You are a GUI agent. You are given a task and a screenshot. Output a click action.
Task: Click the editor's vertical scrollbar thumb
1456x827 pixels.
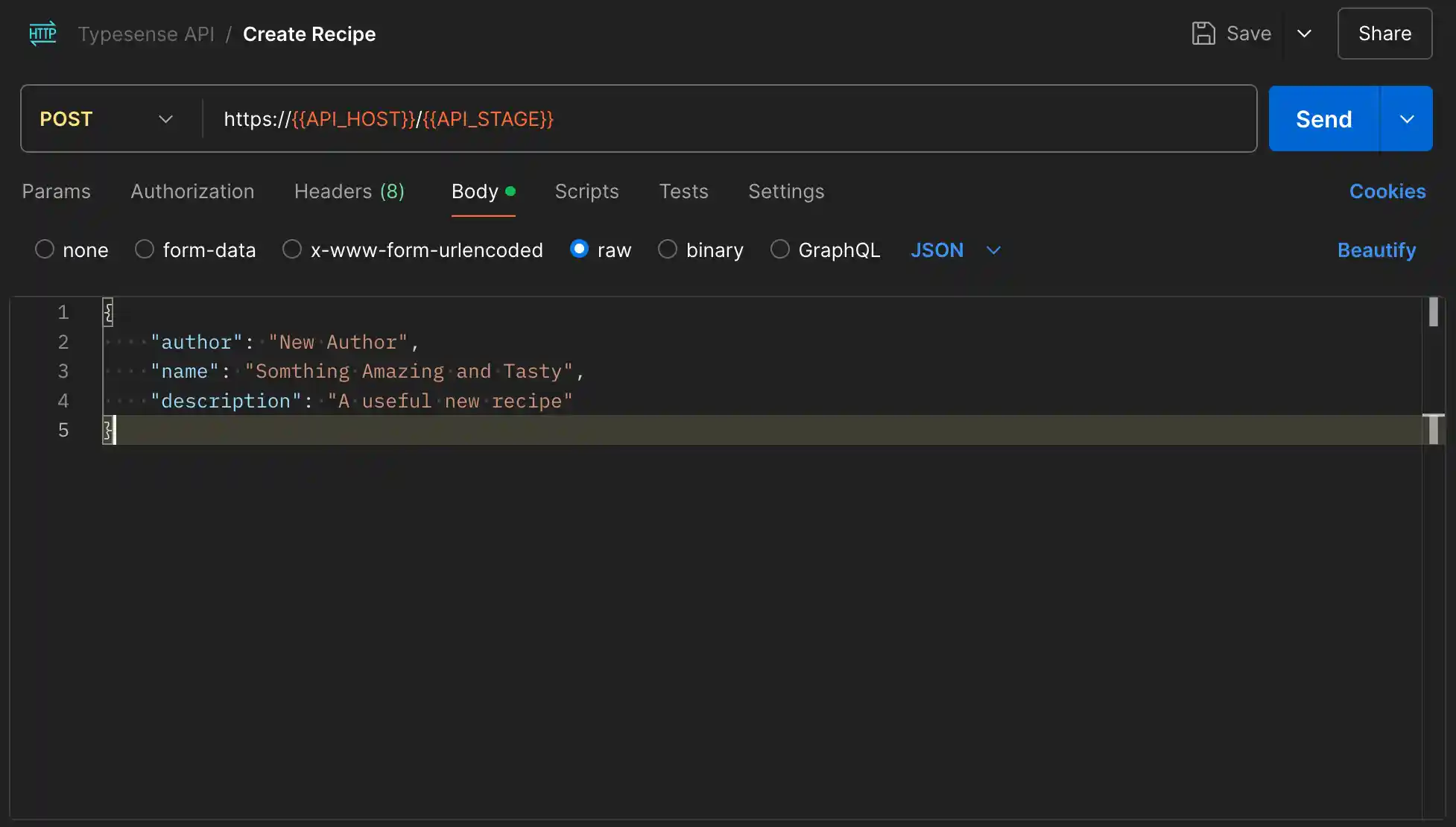pyautogui.click(x=1433, y=312)
